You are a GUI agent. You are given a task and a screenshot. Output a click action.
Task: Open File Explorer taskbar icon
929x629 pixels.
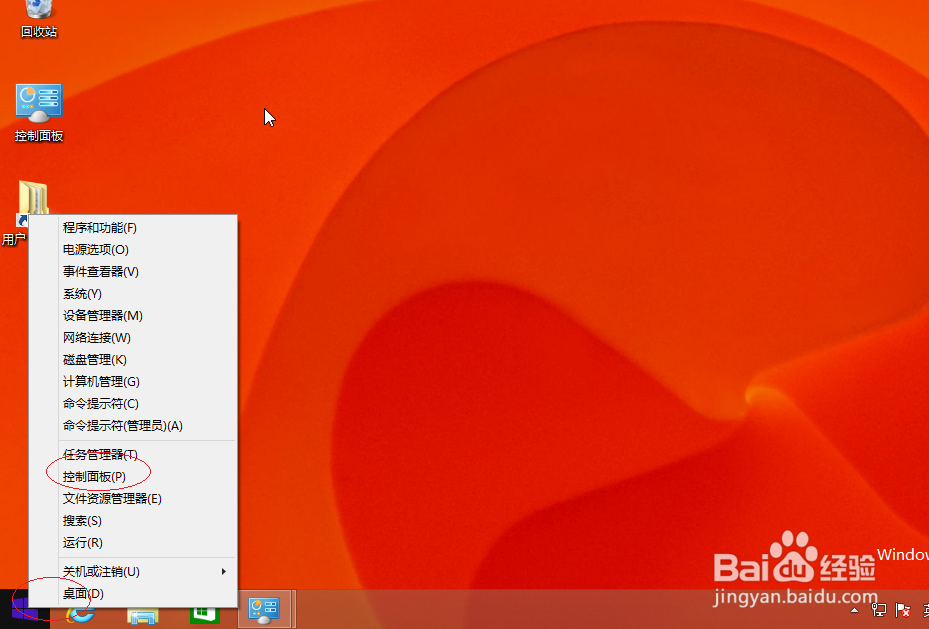pyautogui.click(x=143, y=615)
